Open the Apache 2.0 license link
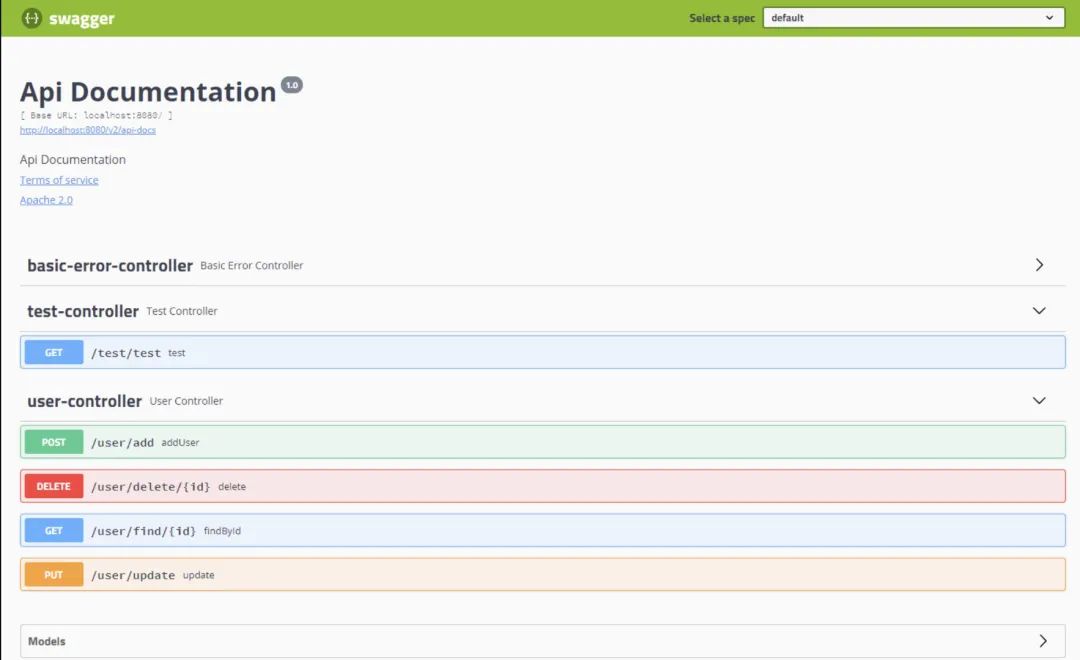The height and width of the screenshot is (660, 1080). [x=46, y=200]
